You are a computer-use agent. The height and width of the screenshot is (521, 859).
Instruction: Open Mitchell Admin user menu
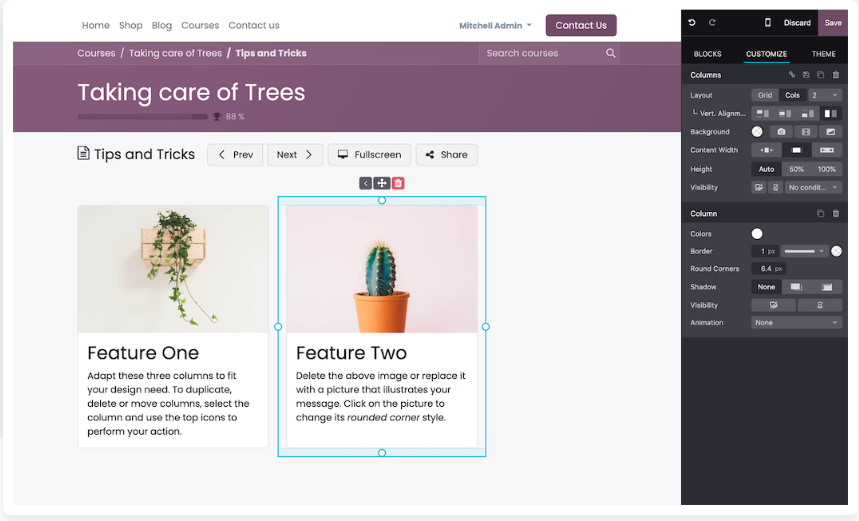coord(495,25)
